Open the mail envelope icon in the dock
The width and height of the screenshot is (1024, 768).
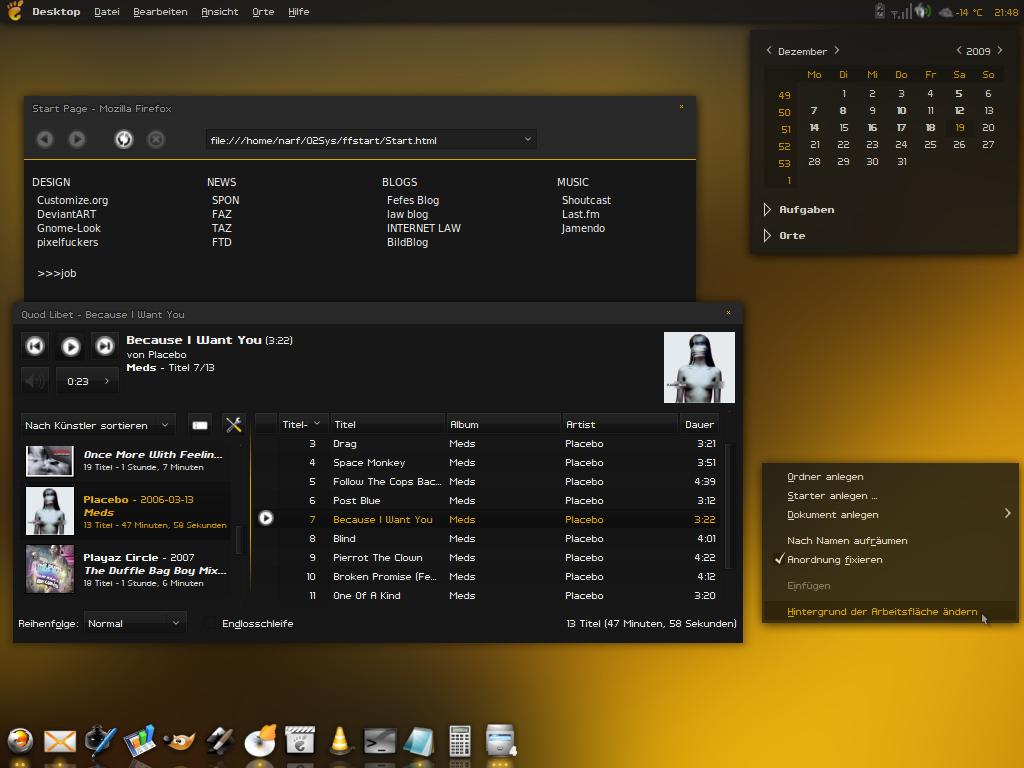[x=59, y=741]
